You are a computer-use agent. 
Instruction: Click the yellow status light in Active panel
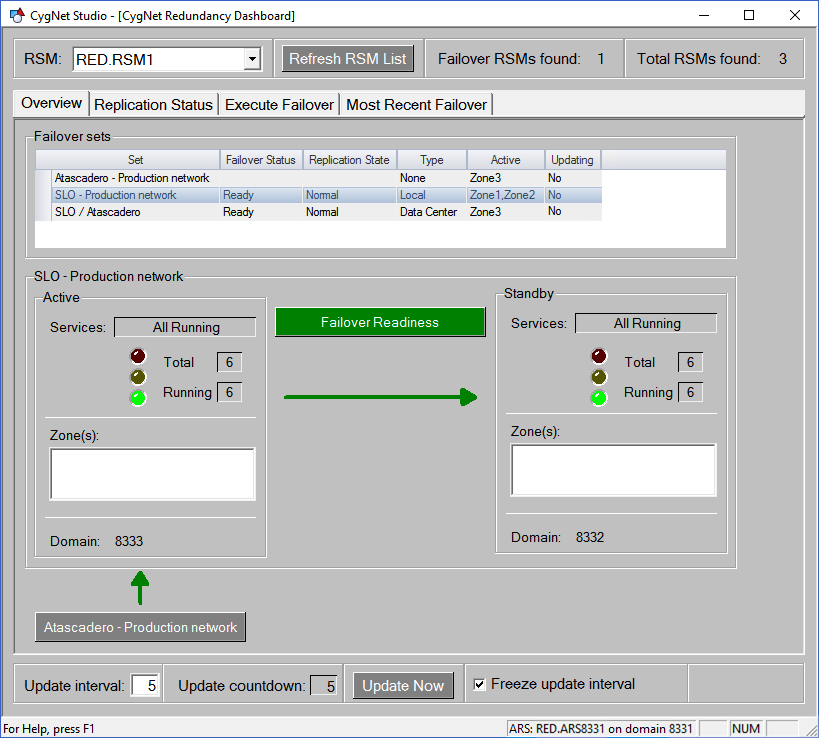(138, 377)
